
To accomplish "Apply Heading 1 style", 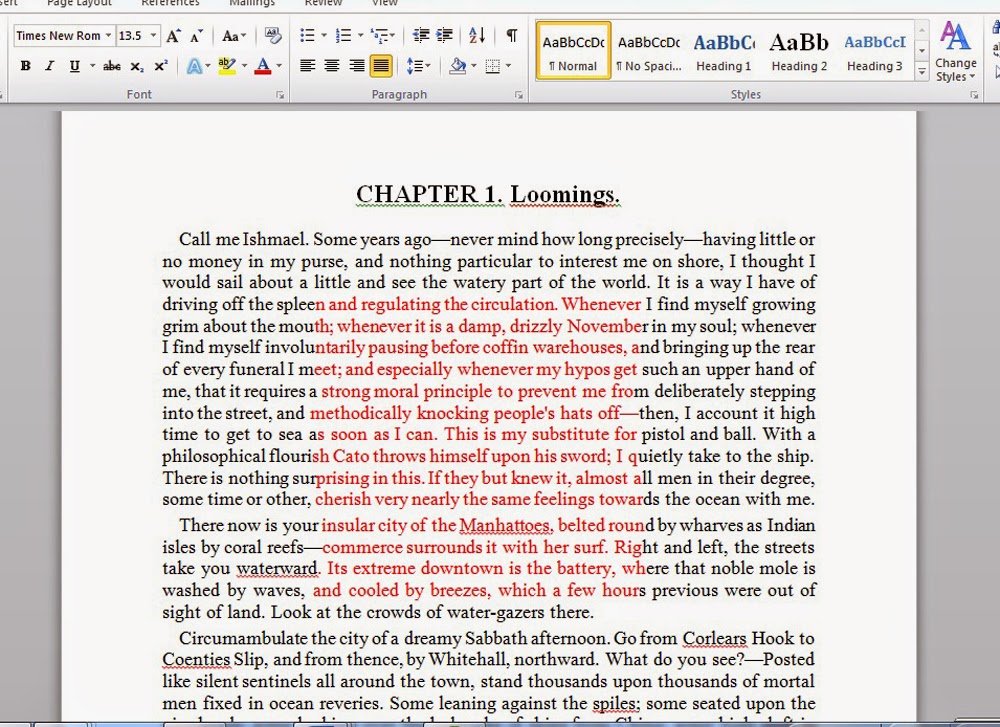I will 723,51.
